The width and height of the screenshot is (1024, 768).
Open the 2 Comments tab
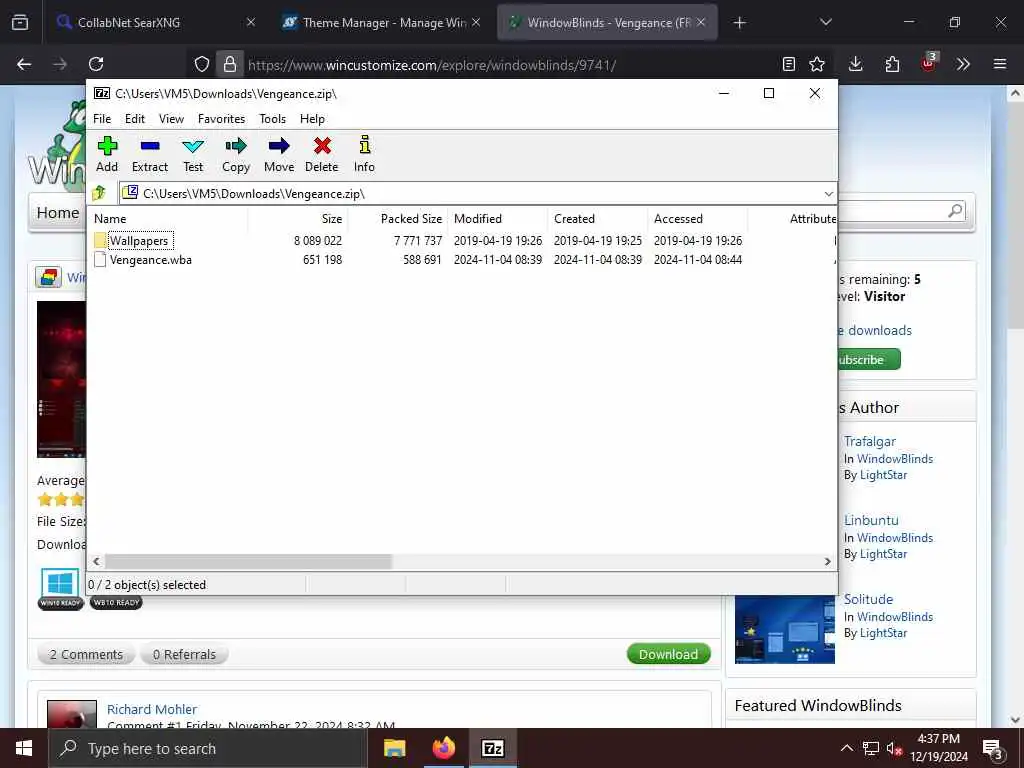click(86, 654)
